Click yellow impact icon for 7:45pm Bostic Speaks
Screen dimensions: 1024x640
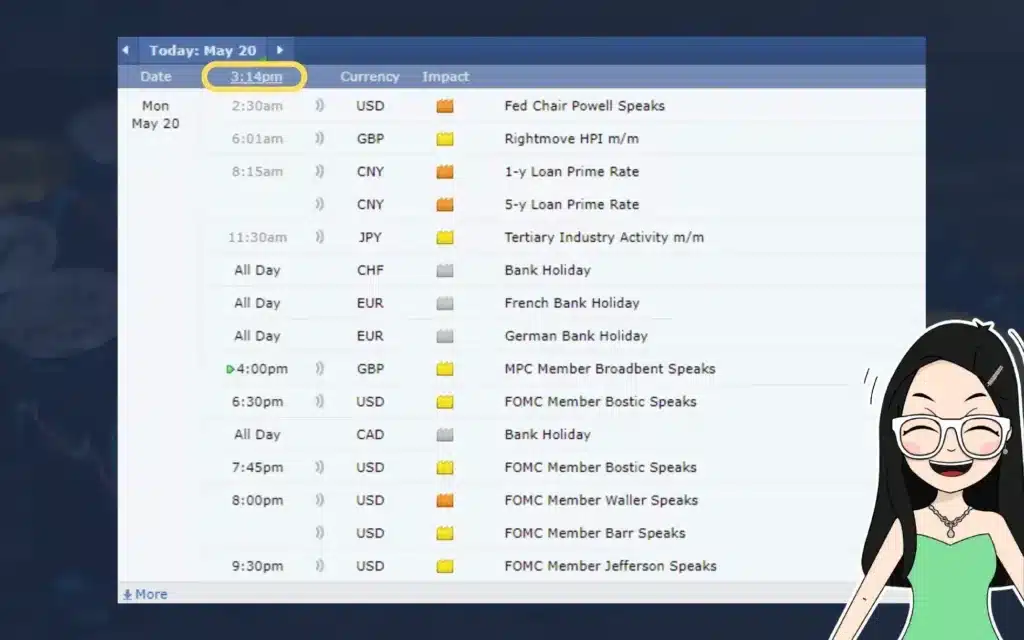point(445,468)
